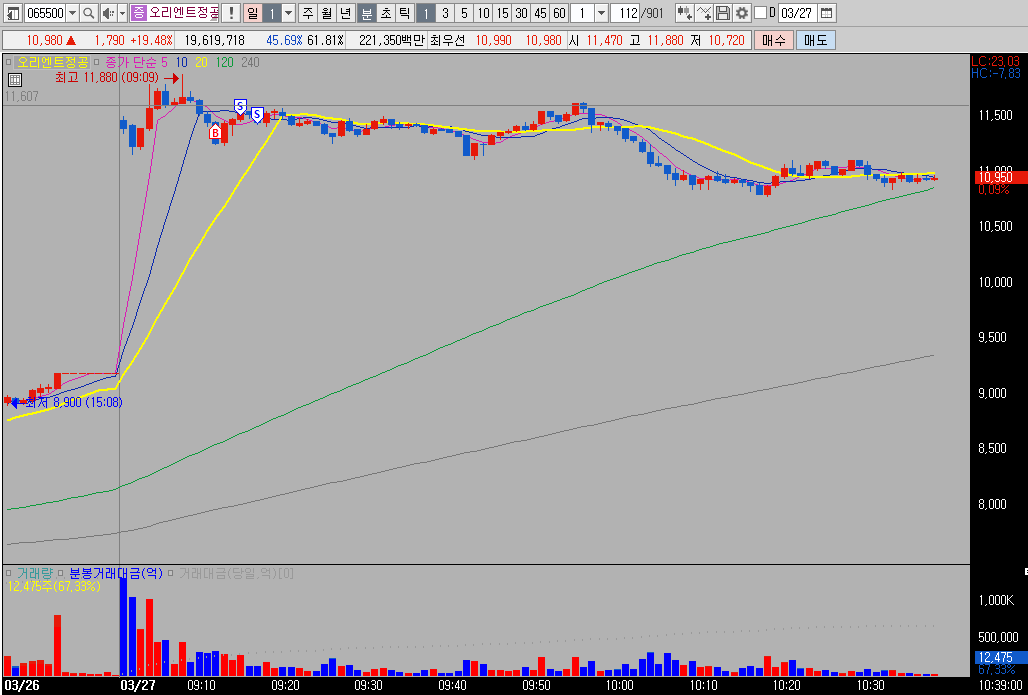Click the yellow MA 20 legend label

tap(202, 62)
